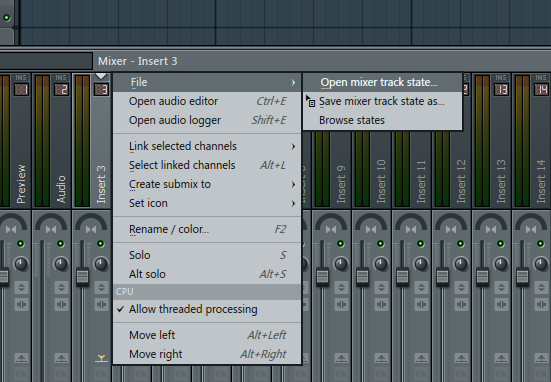Choose Move right in the menu
551x382 pixels.
tap(207, 354)
